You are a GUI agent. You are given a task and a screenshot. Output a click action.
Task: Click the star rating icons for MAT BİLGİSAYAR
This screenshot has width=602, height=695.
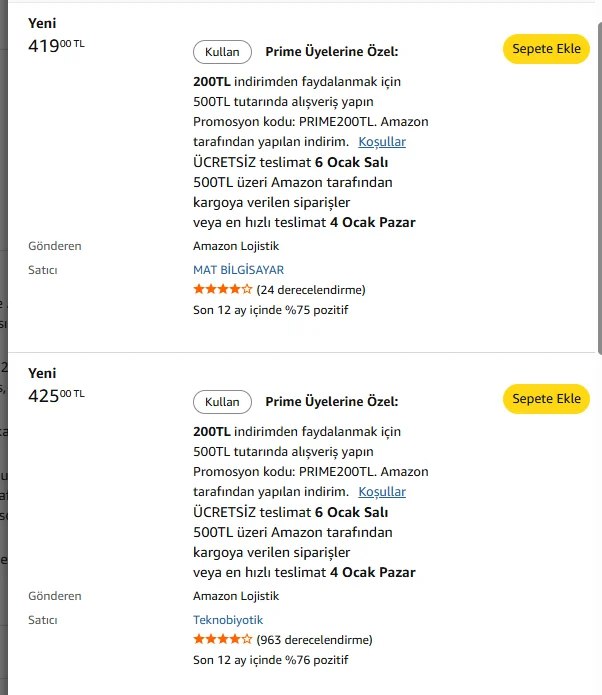click(x=222, y=290)
